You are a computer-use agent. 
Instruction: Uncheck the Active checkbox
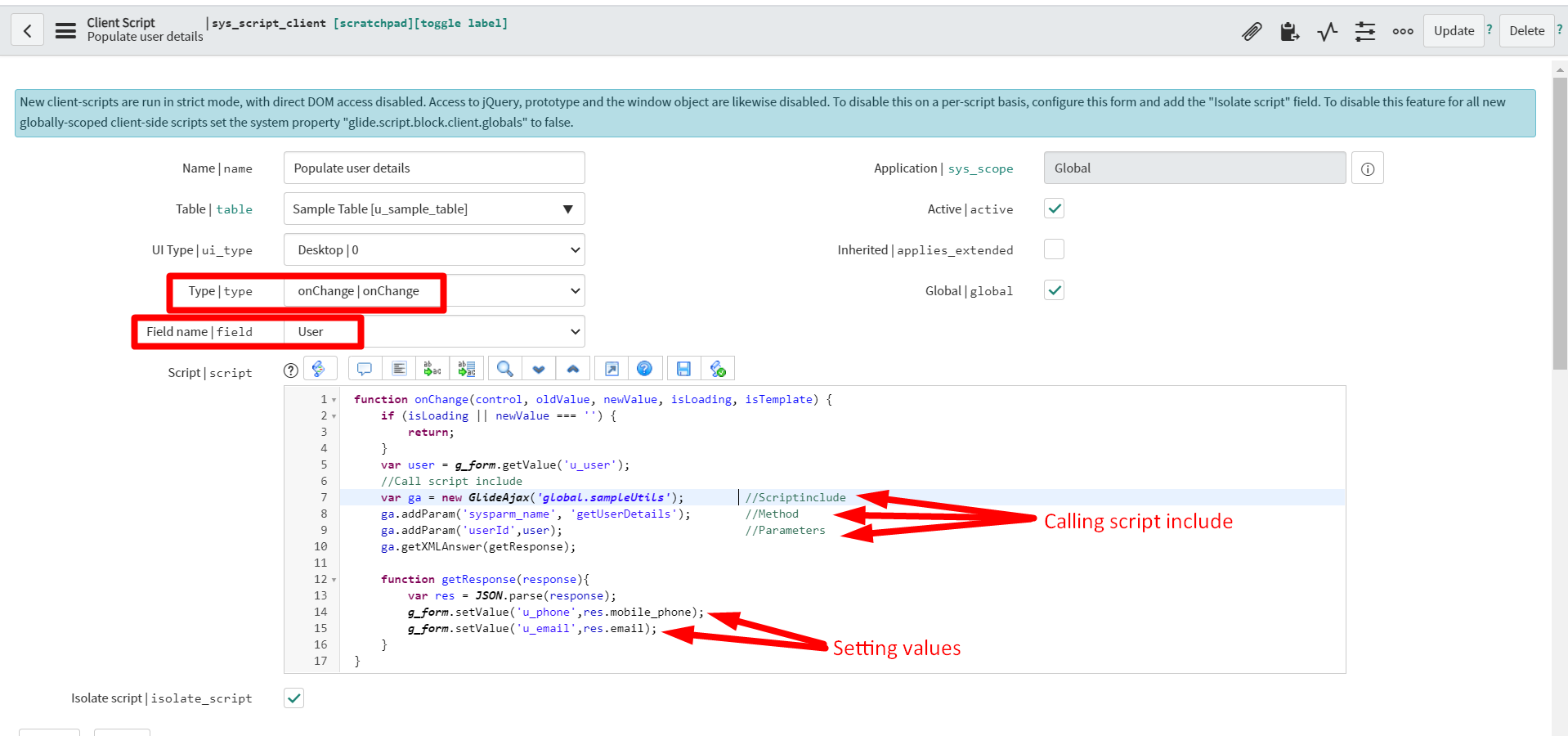(x=1054, y=209)
